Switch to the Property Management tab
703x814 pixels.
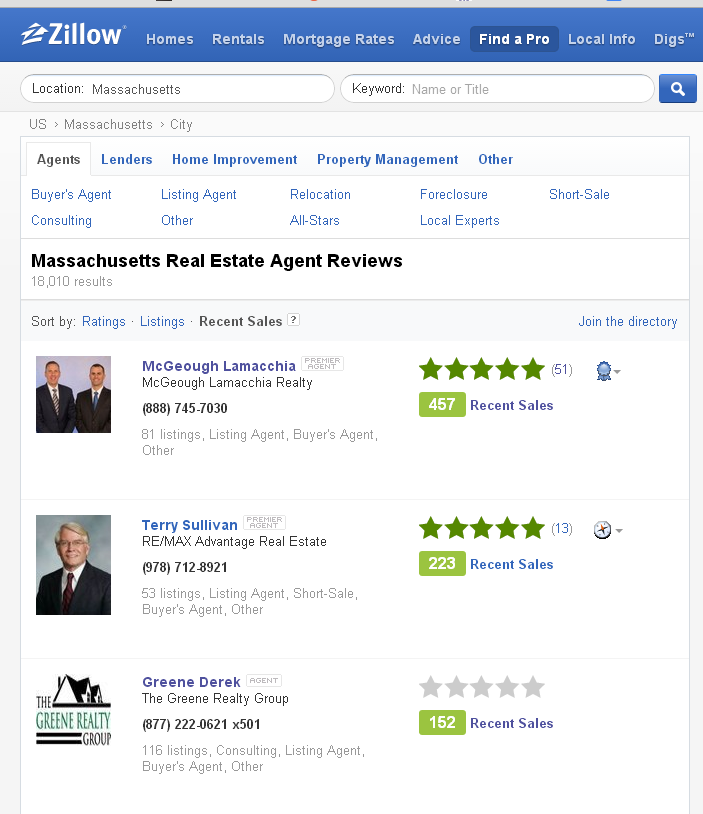point(388,159)
